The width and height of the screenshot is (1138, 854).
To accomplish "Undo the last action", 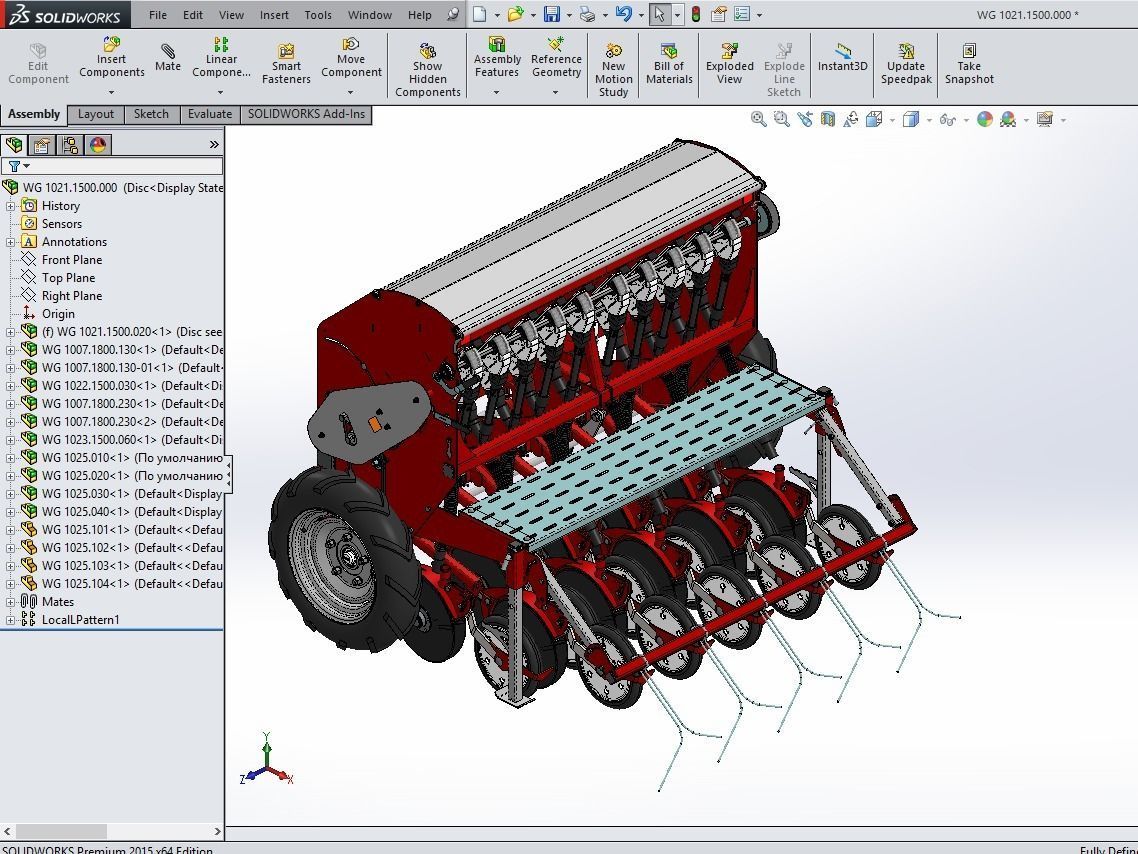I will tap(623, 14).
